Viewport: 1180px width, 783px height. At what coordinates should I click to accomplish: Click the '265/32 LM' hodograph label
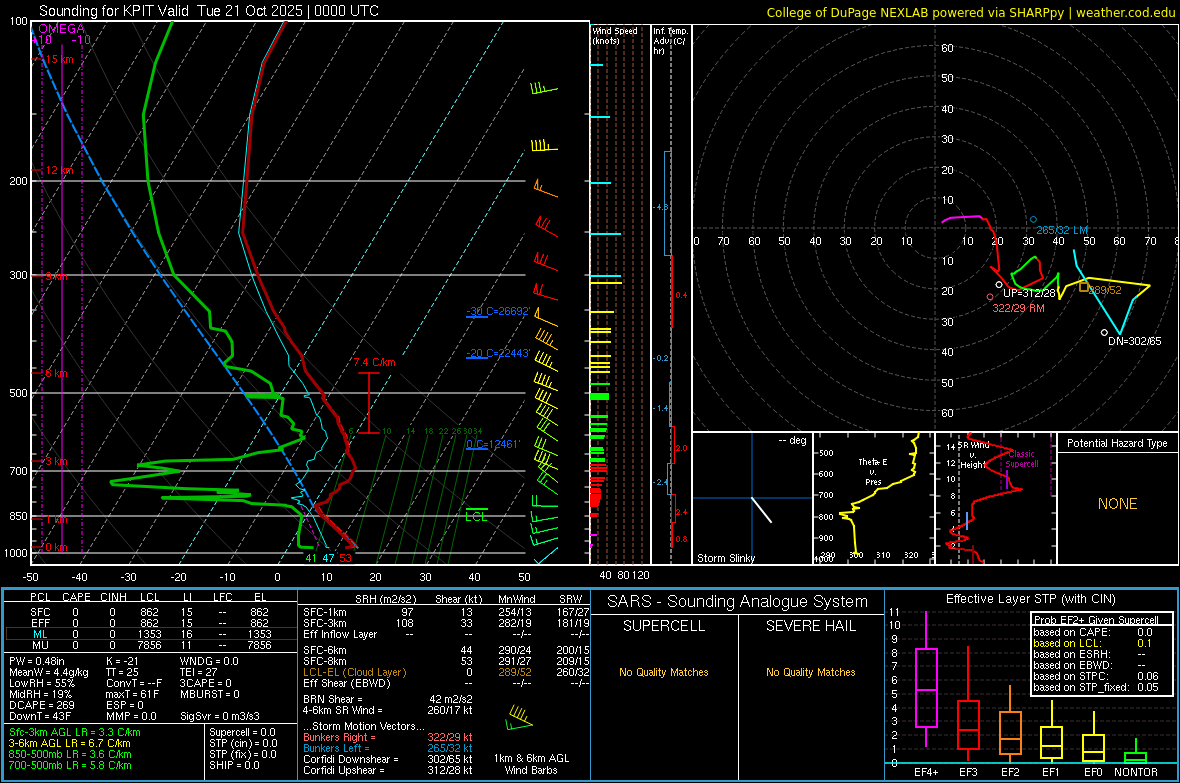coord(1062,230)
